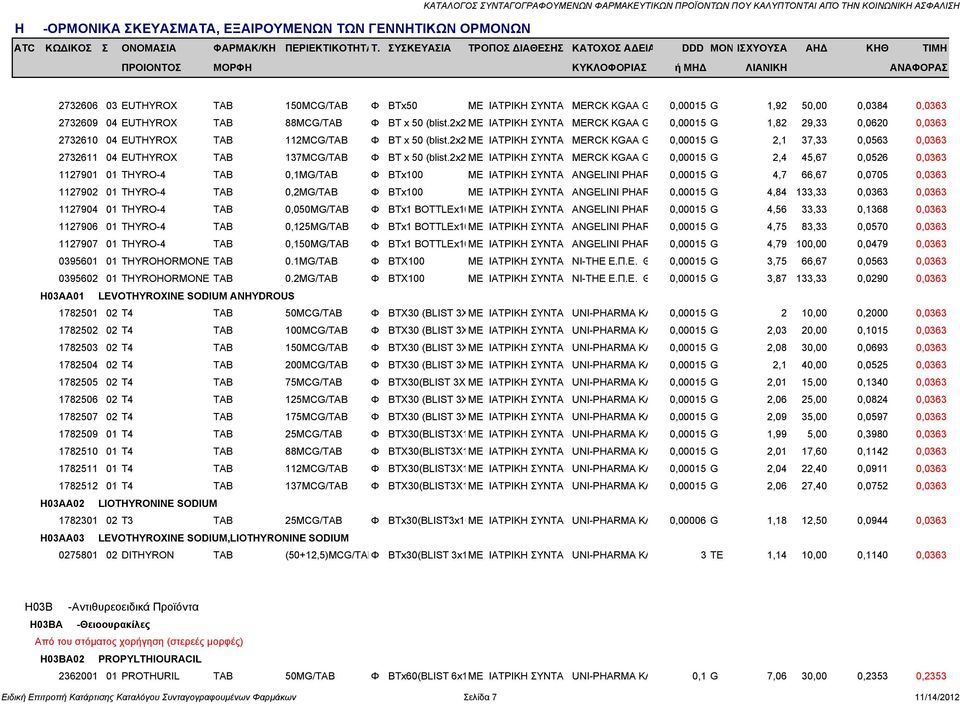Select the H03AA01 LEVOTHYROXINE SODIUM ANHYDROUS heading
The height and width of the screenshot is (704, 960).
coord(167,296)
